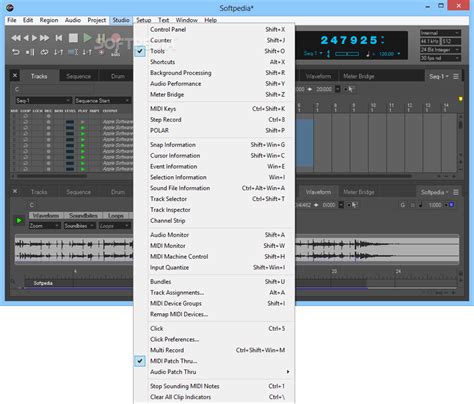Close the upper Tracks panel with X
Image resolution: width=474 pixels, height=404 pixels.
point(15,76)
